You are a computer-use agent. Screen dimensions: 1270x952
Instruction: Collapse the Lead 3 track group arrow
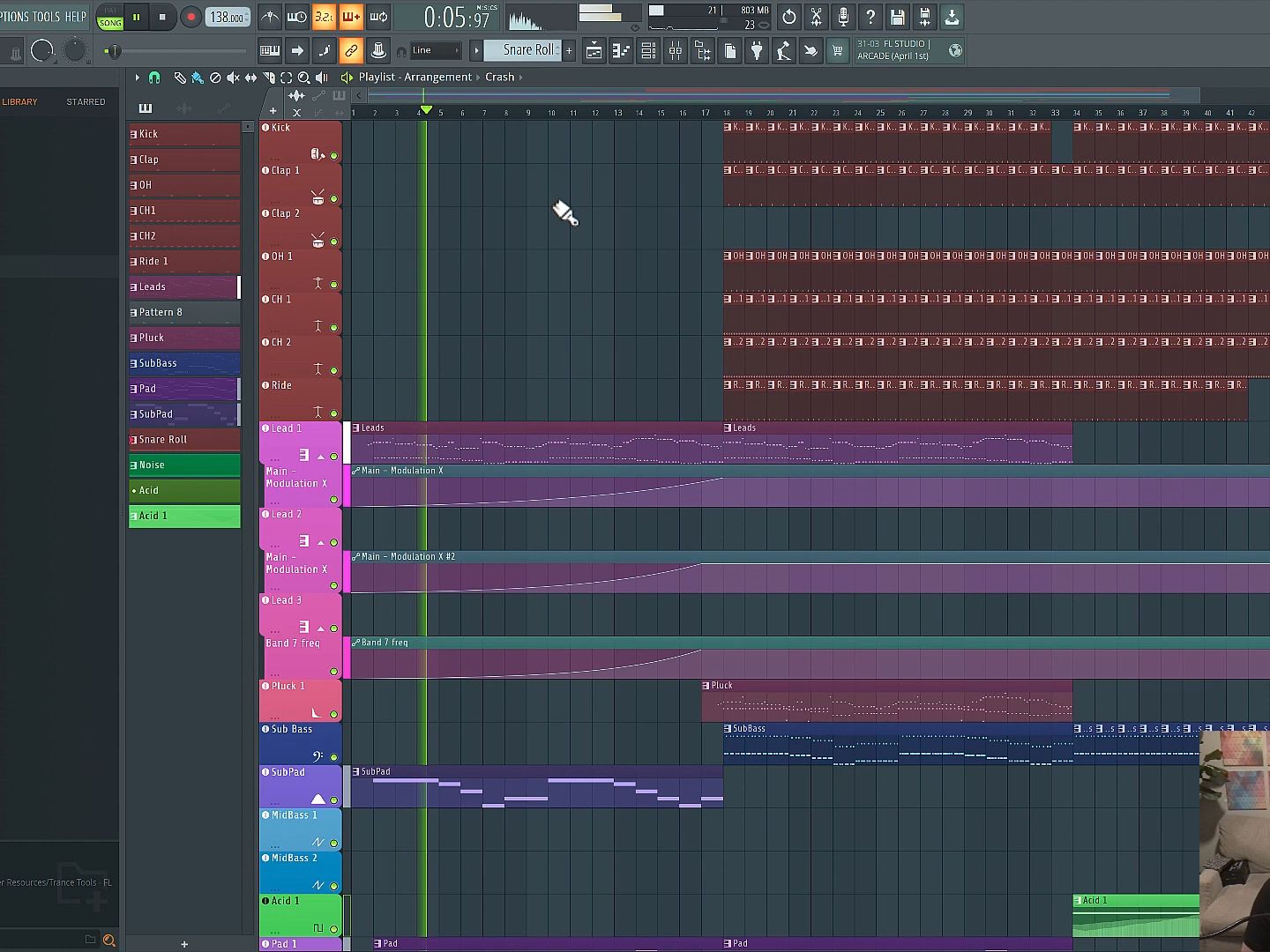click(x=321, y=628)
